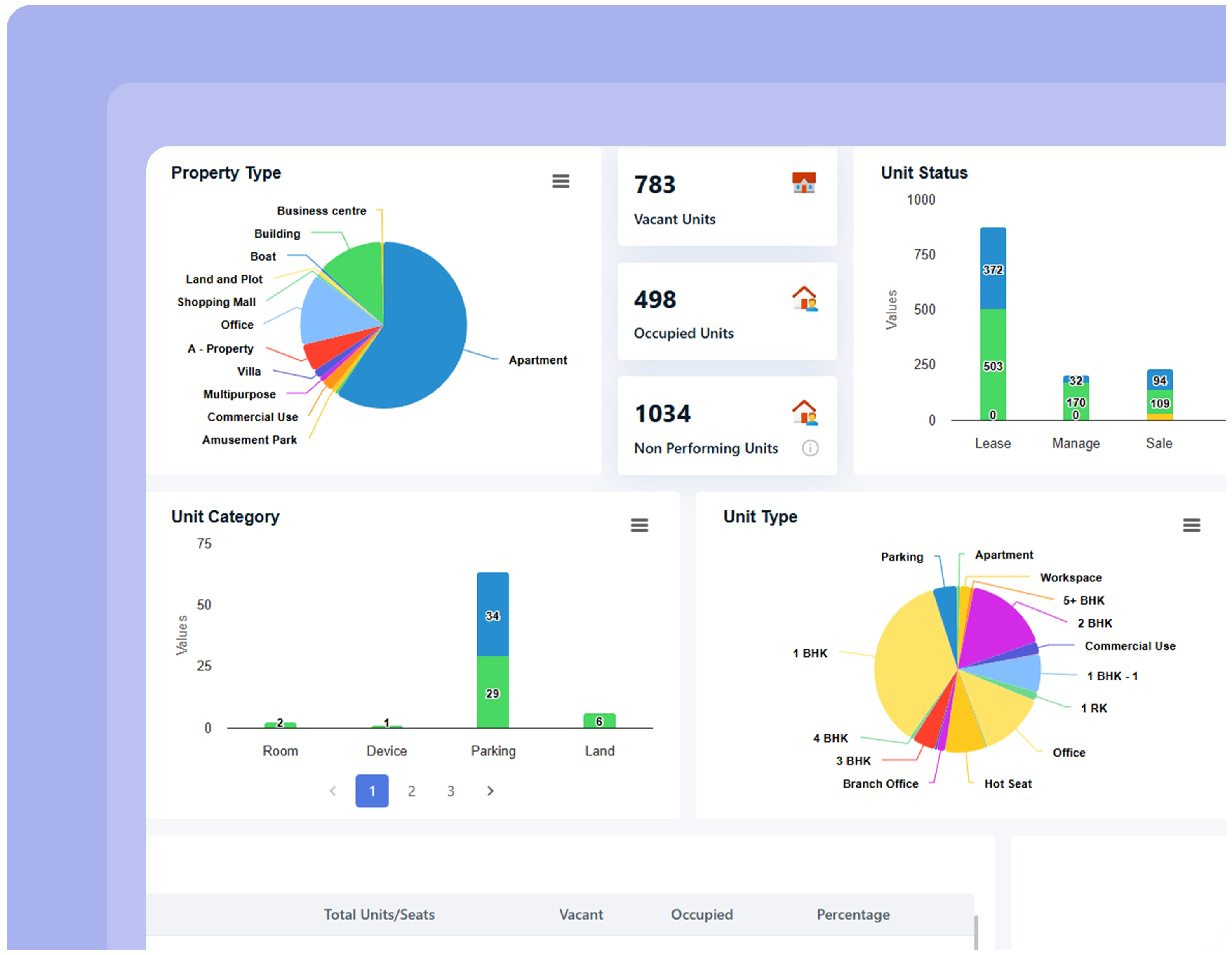The width and height of the screenshot is (1232, 955).
Task: Click the Occupied Units house icon
Action: (x=804, y=299)
